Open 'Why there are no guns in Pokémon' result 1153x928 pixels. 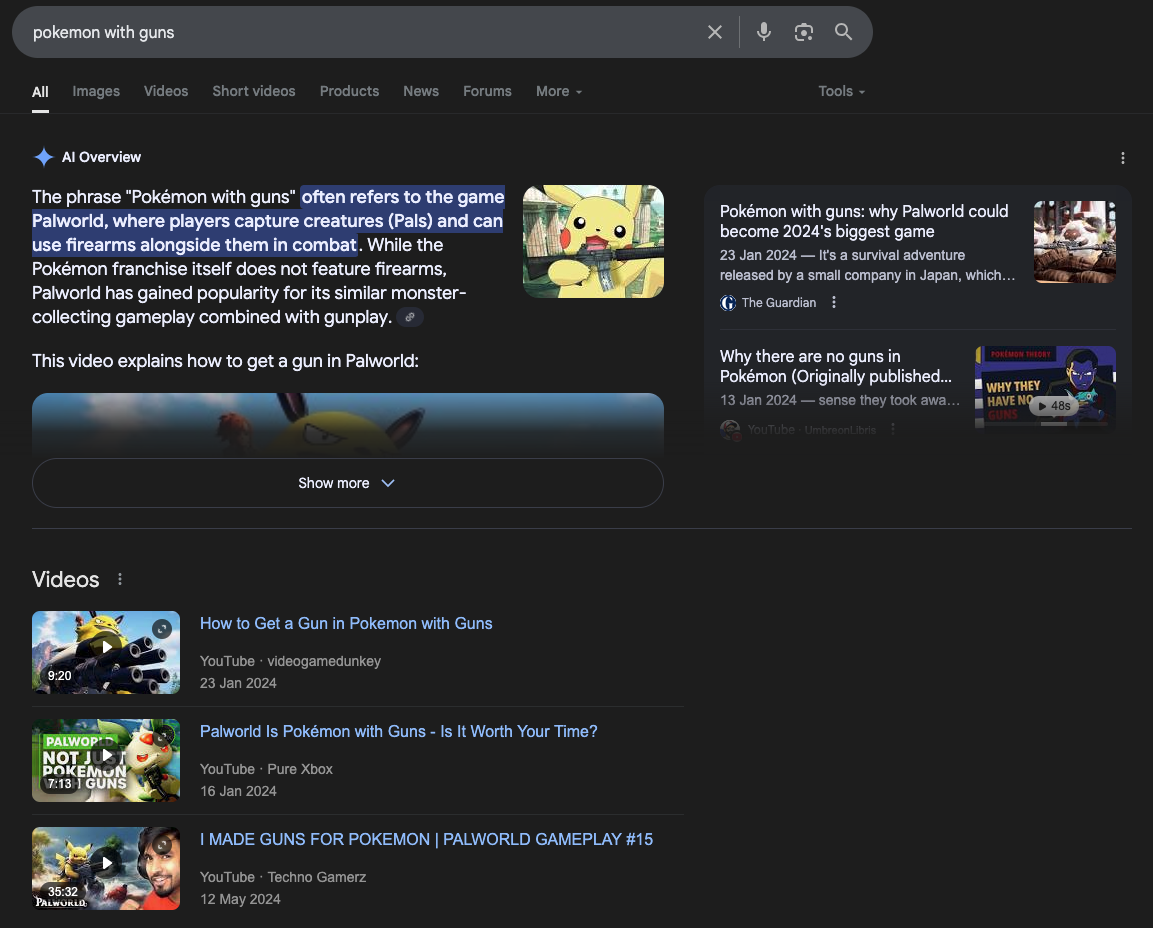tap(835, 366)
